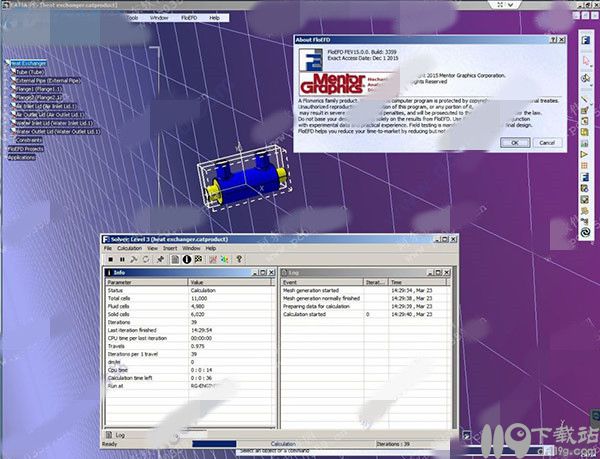Click the 'Preparing data for calculation' log event
This screenshot has width=600, height=459.
point(316,306)
